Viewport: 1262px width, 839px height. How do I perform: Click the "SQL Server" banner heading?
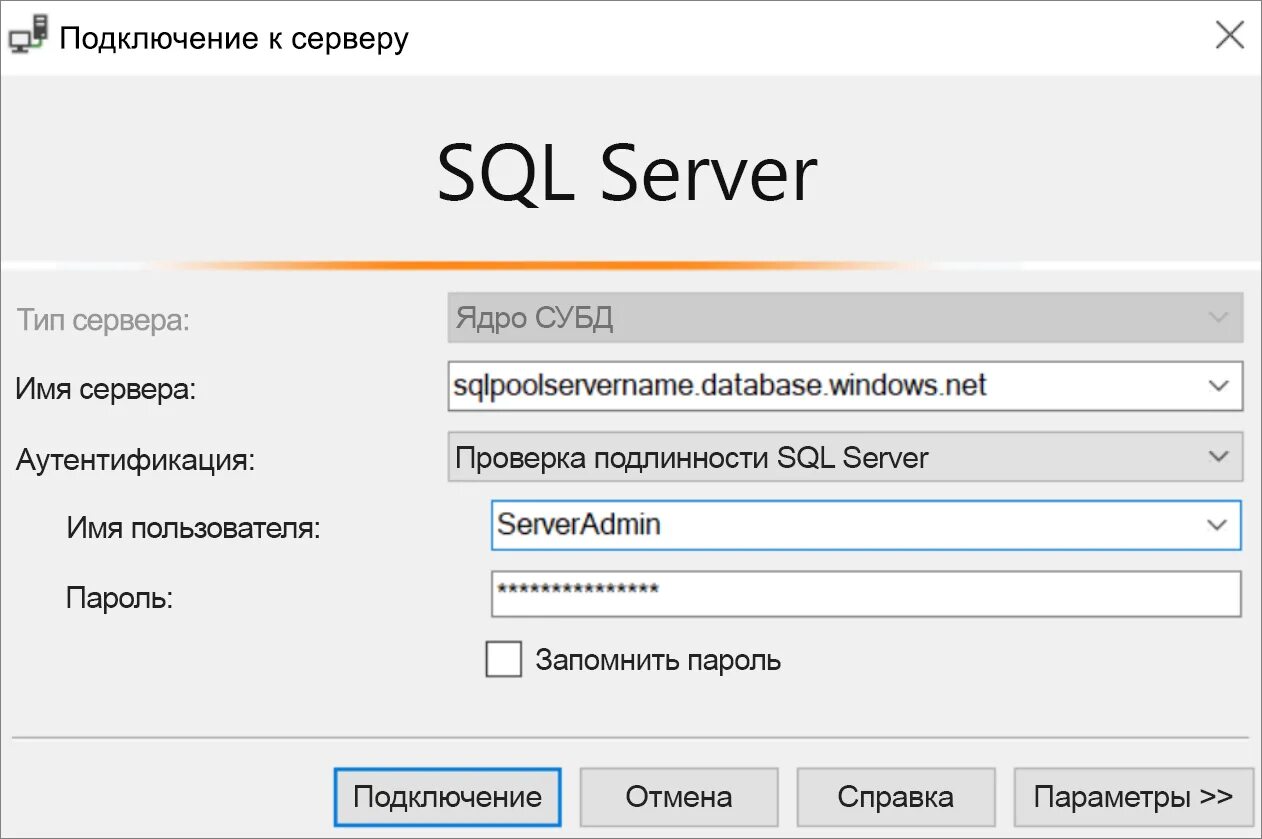[x=627, y=175]
